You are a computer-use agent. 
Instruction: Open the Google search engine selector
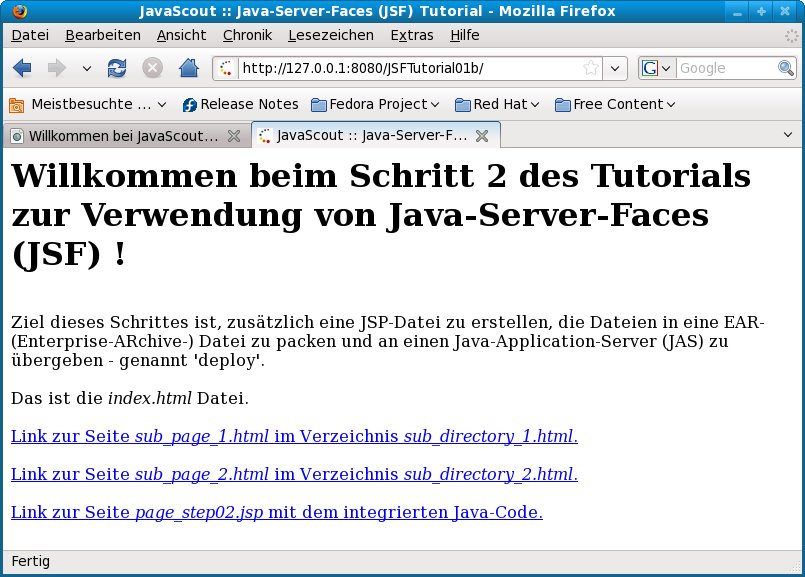coord(656,68)
